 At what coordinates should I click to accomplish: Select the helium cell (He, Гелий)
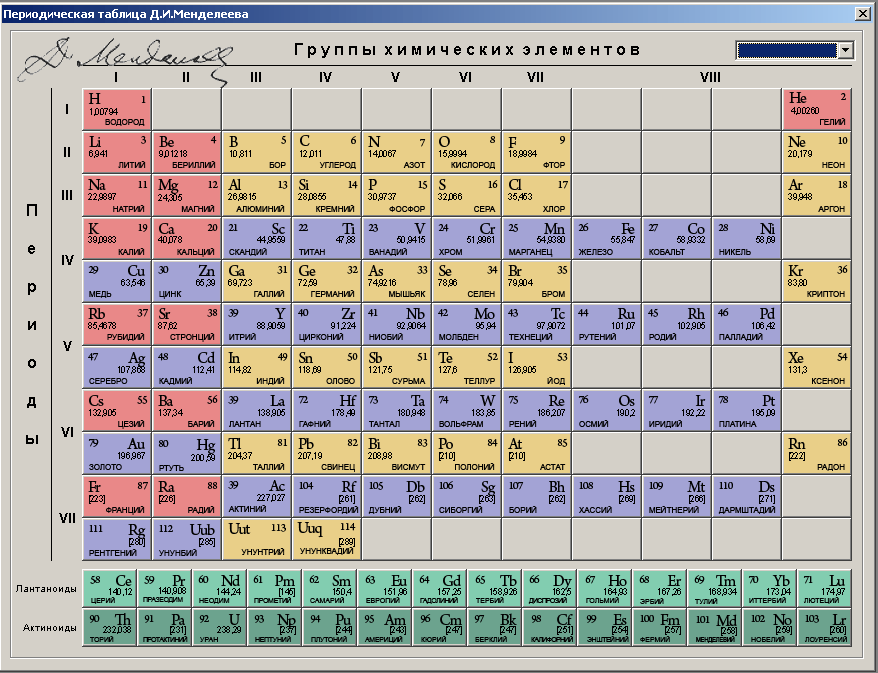click(x=817, y=109)
